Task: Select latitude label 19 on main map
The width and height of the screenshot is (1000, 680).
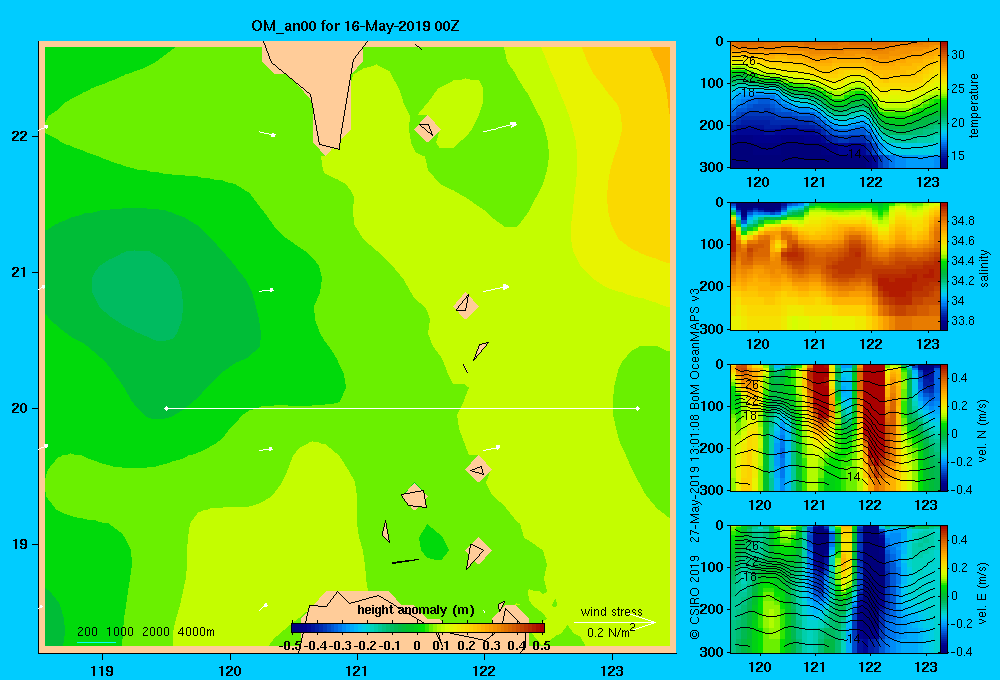Action: 20,544
